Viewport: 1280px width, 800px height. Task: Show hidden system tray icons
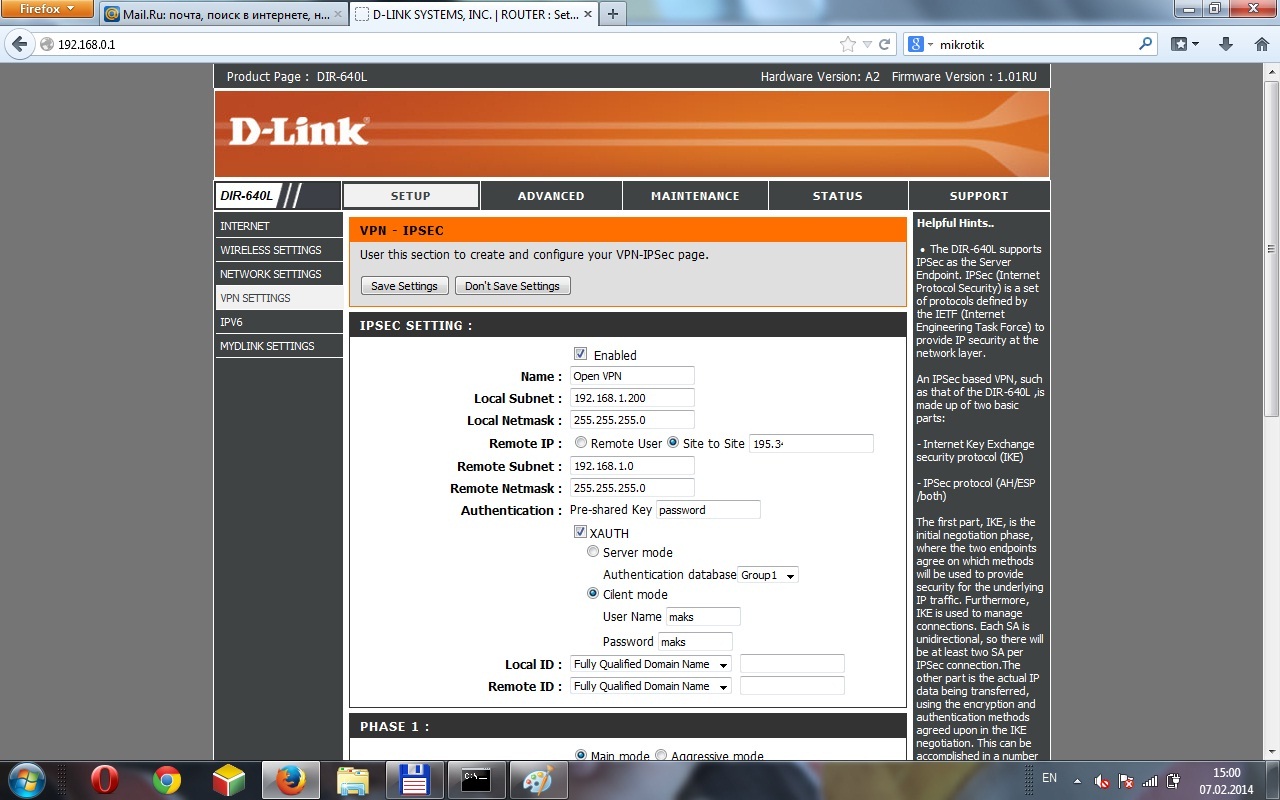pos(1077,780)
